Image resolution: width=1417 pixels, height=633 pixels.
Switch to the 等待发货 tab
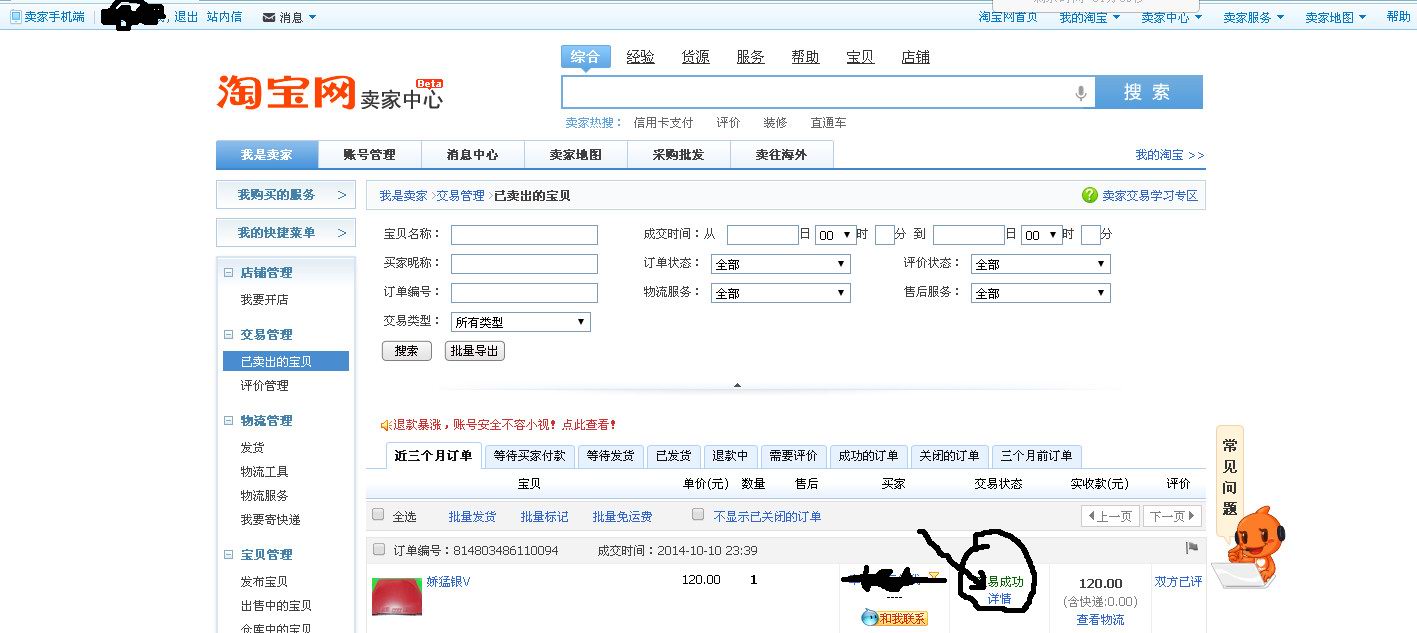610,456
